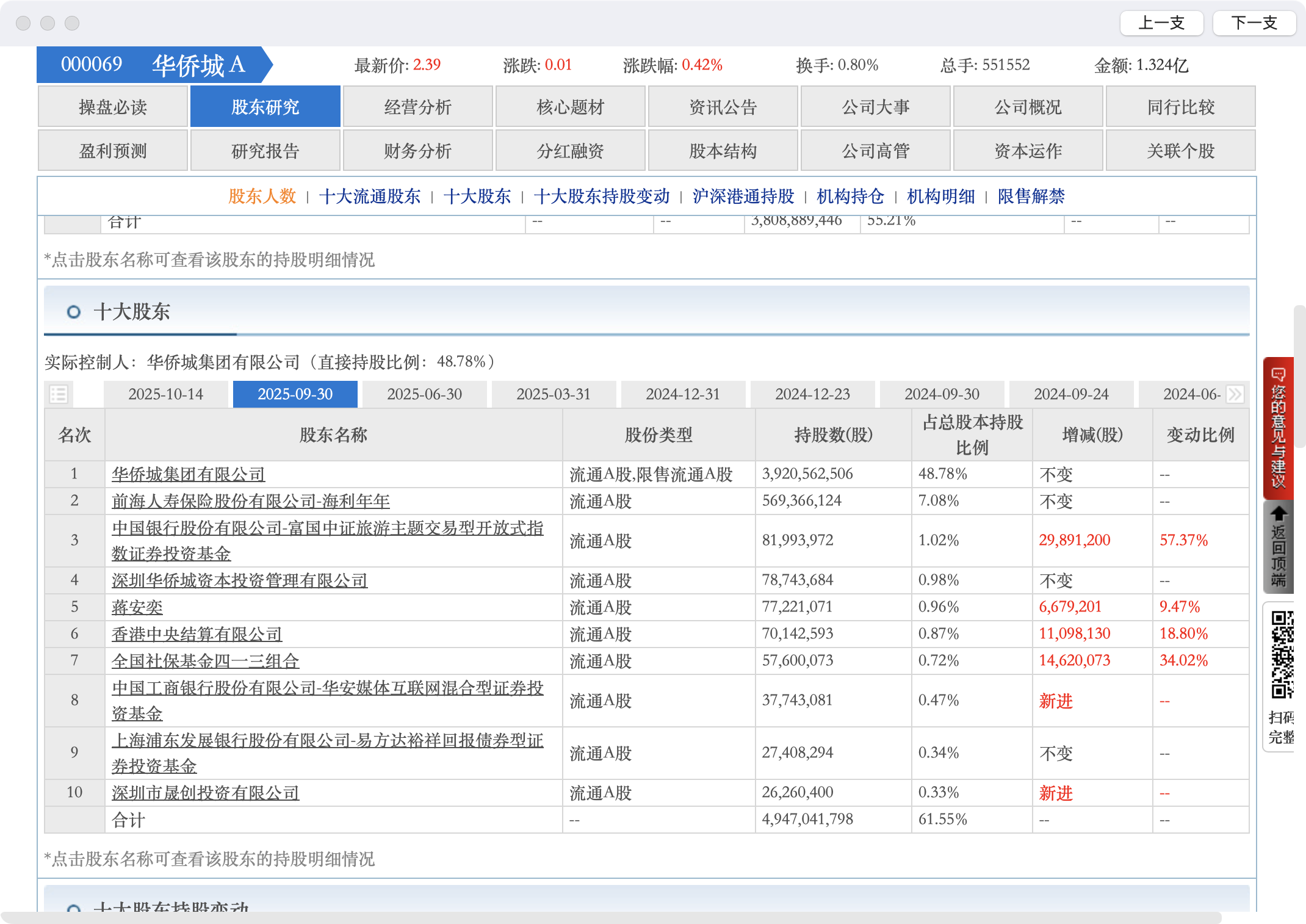Click the date list icon left of 2025-10-14
This screenshot has height=924, width=1306.
(x=59, y=394)
